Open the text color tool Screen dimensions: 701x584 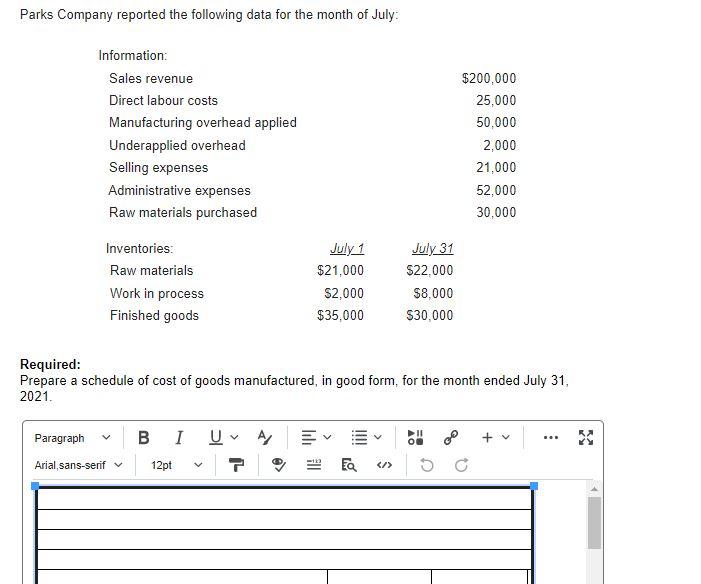click(x=265, y=437)
